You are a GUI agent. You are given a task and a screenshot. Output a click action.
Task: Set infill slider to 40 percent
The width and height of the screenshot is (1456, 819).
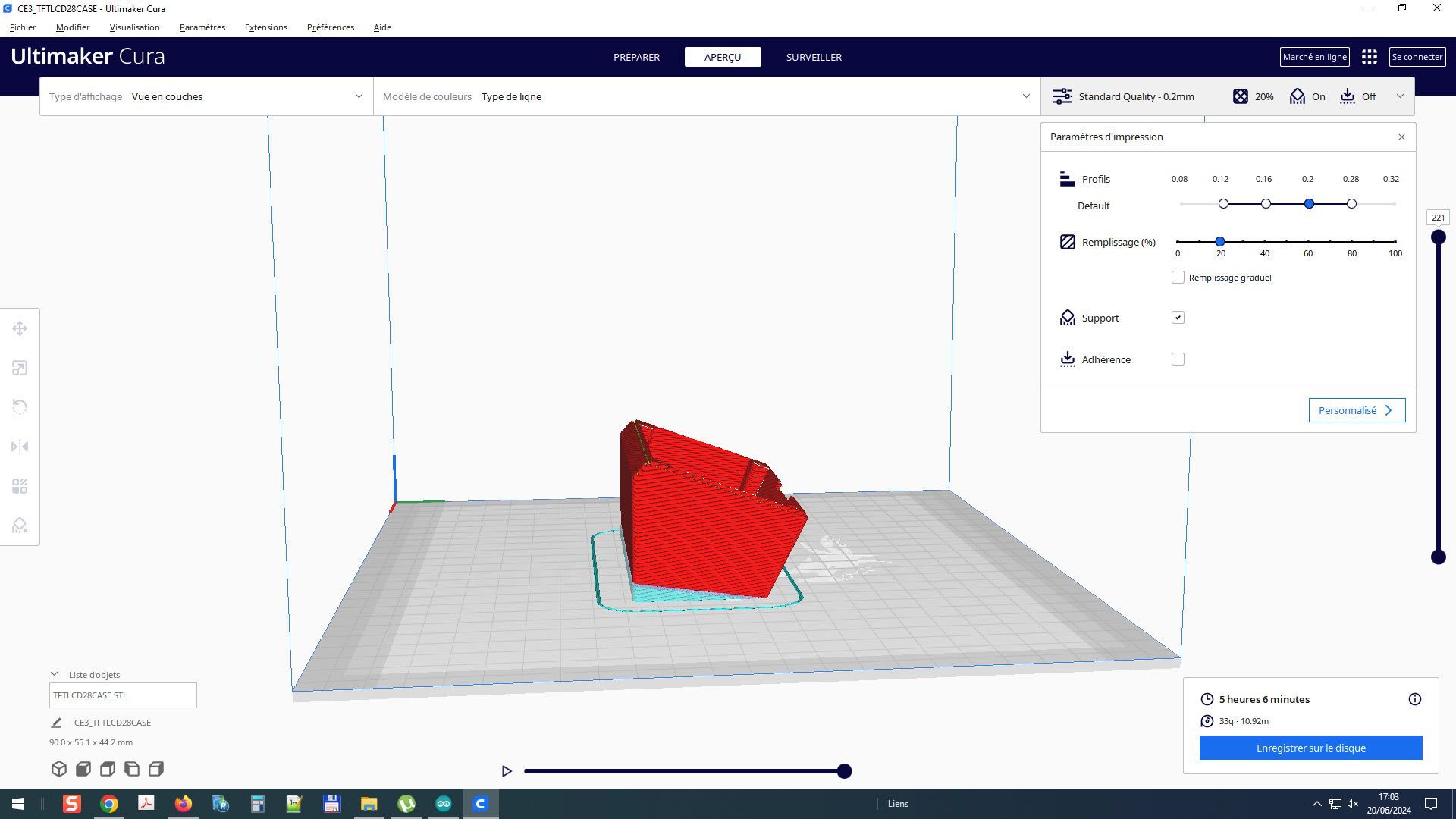[x=1265, y=242]
